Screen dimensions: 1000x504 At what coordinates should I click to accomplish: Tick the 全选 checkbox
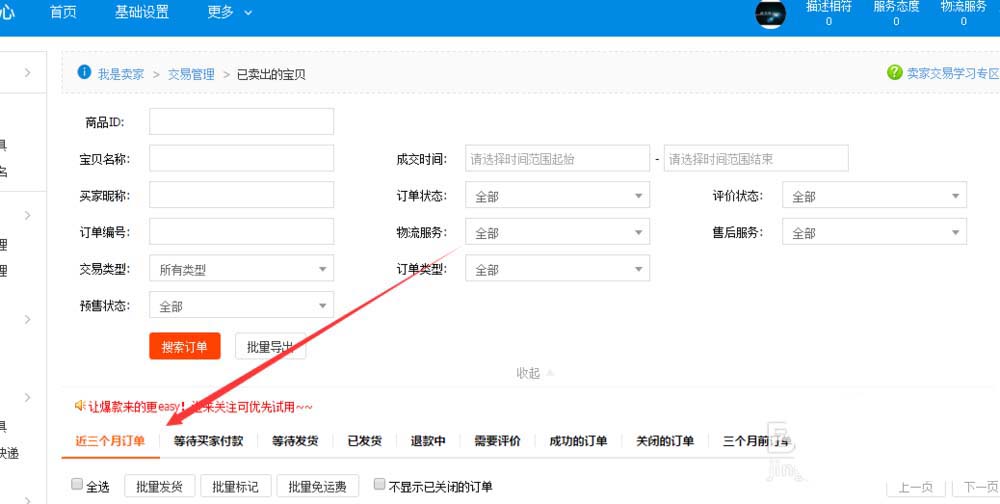pyautogui.click(x=77, y=485)
